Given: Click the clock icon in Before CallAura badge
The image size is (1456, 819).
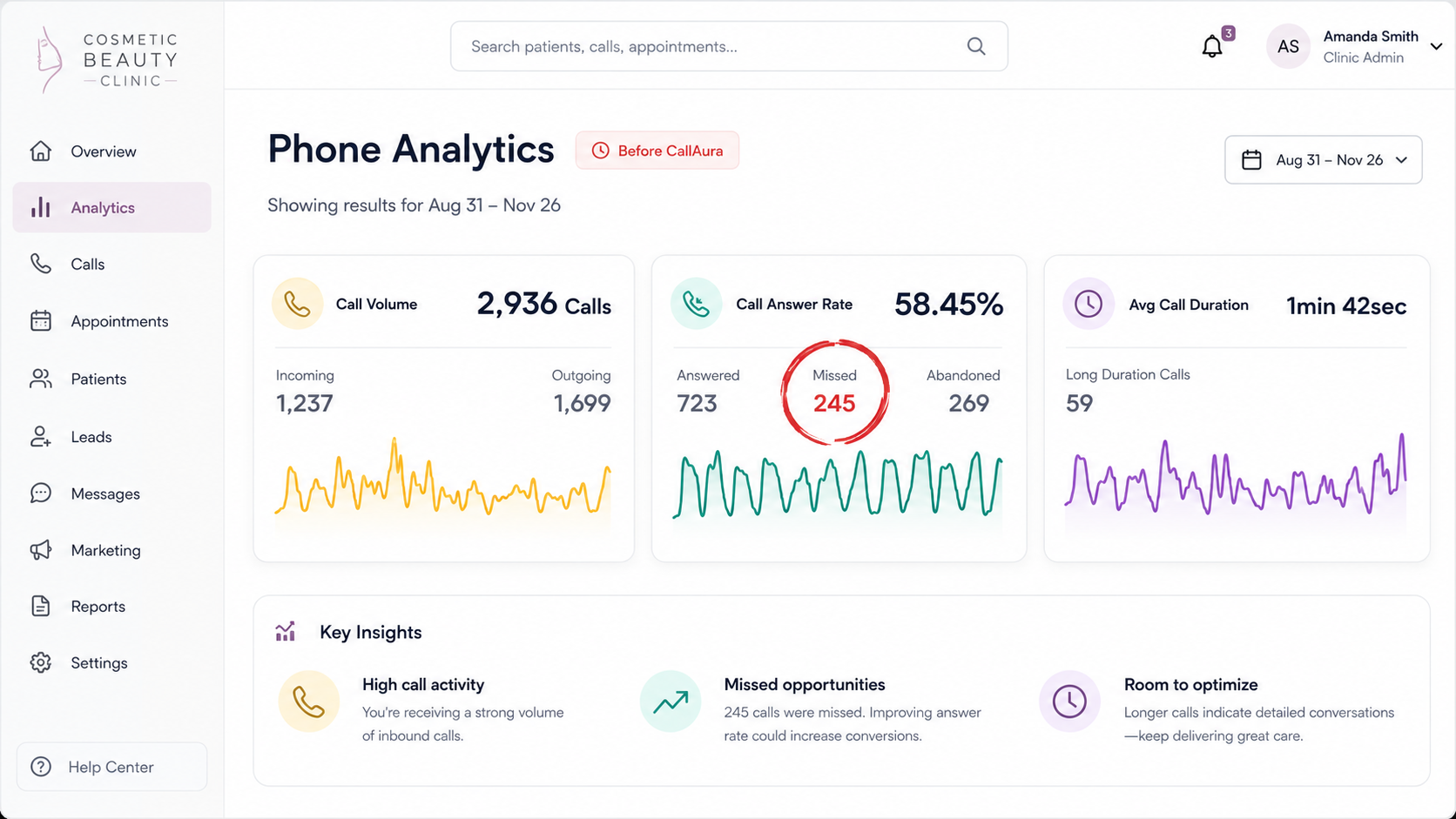Looking at the screenshot, I should (x=600, y=151).
